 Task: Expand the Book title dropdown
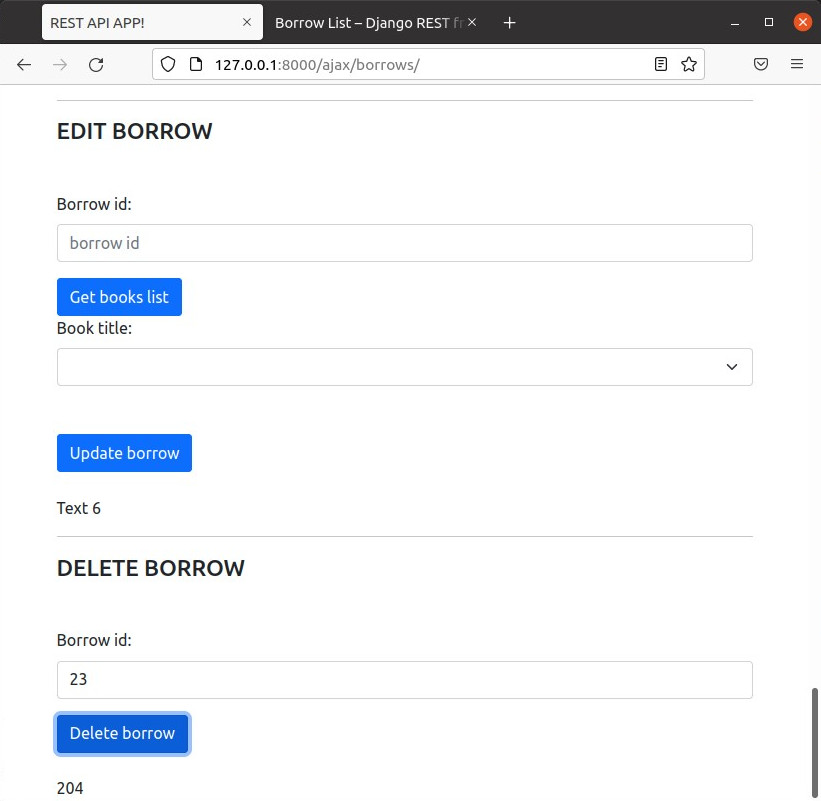(404, 367)
